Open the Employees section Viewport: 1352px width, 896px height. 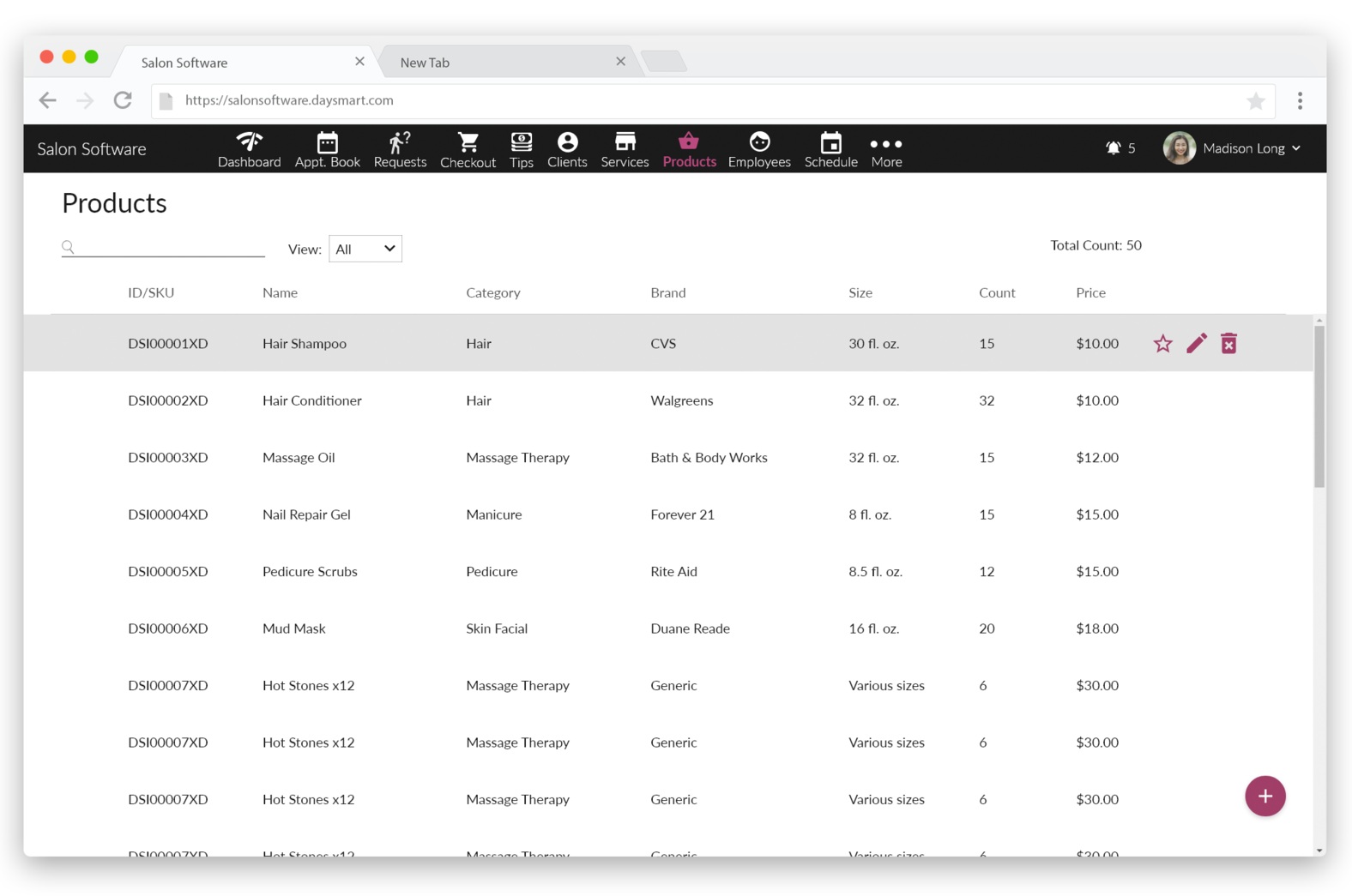(759, 149)
